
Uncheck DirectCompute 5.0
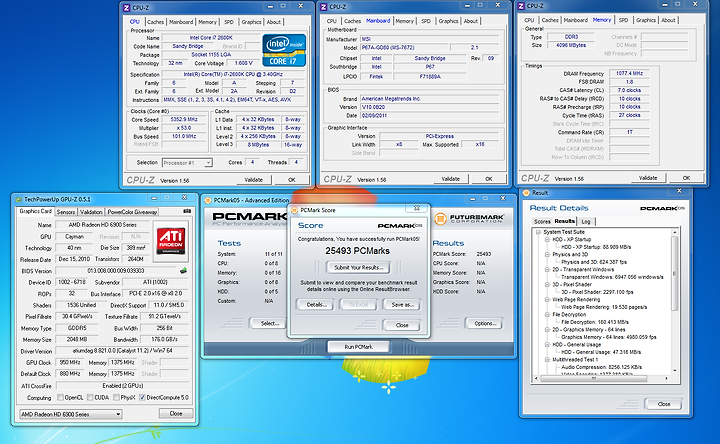(142, 397)
